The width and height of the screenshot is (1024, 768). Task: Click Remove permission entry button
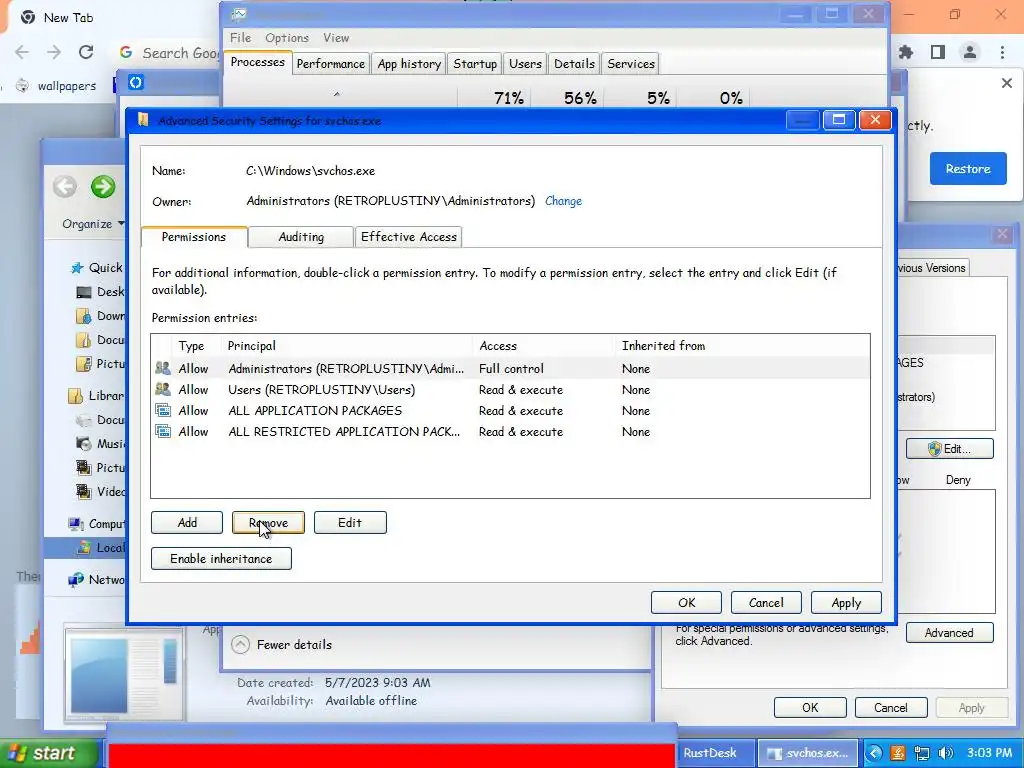pos(268,522)
